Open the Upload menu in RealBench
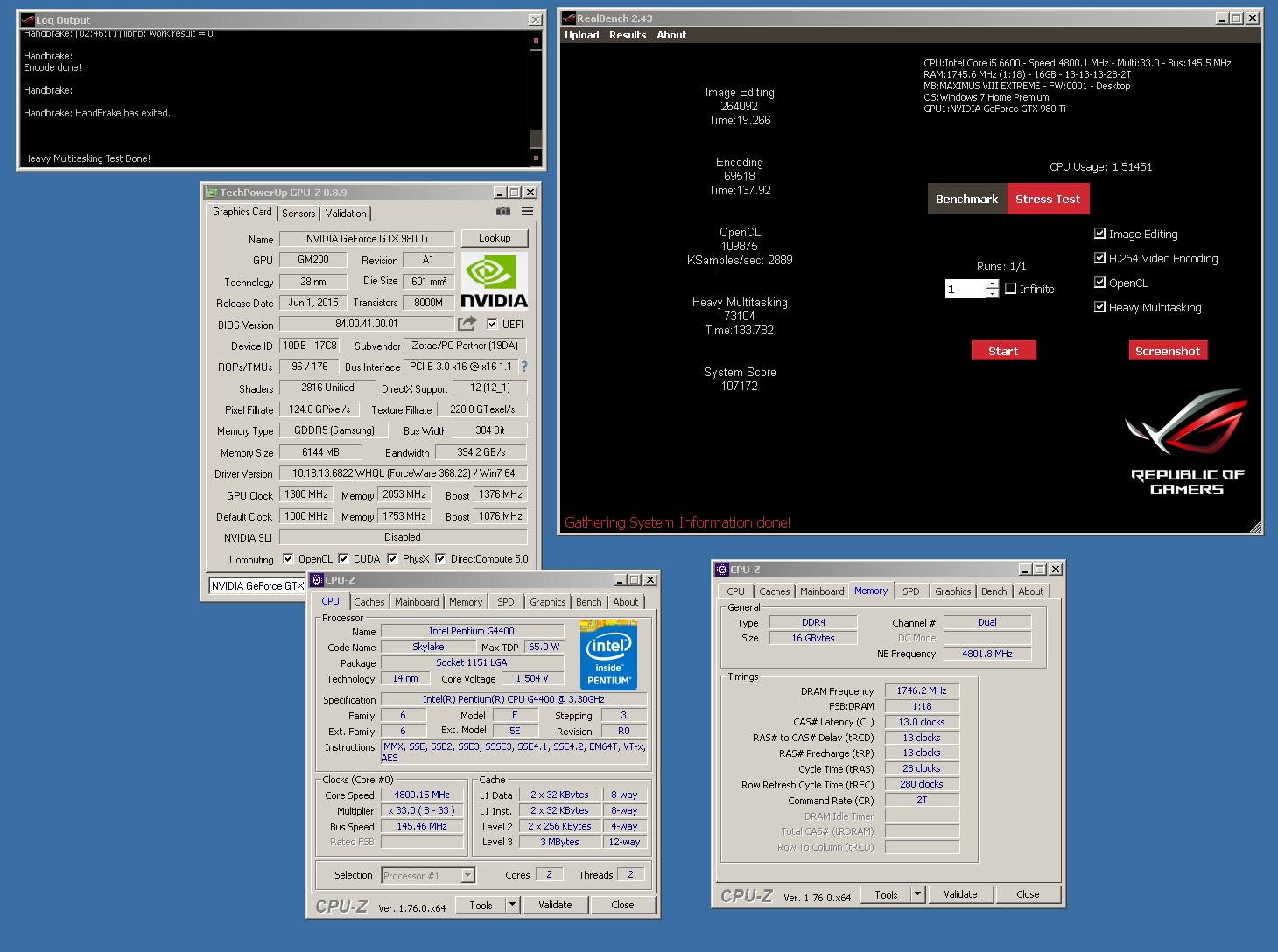Viewport: 1278px width, 952px height. (582, 35)
